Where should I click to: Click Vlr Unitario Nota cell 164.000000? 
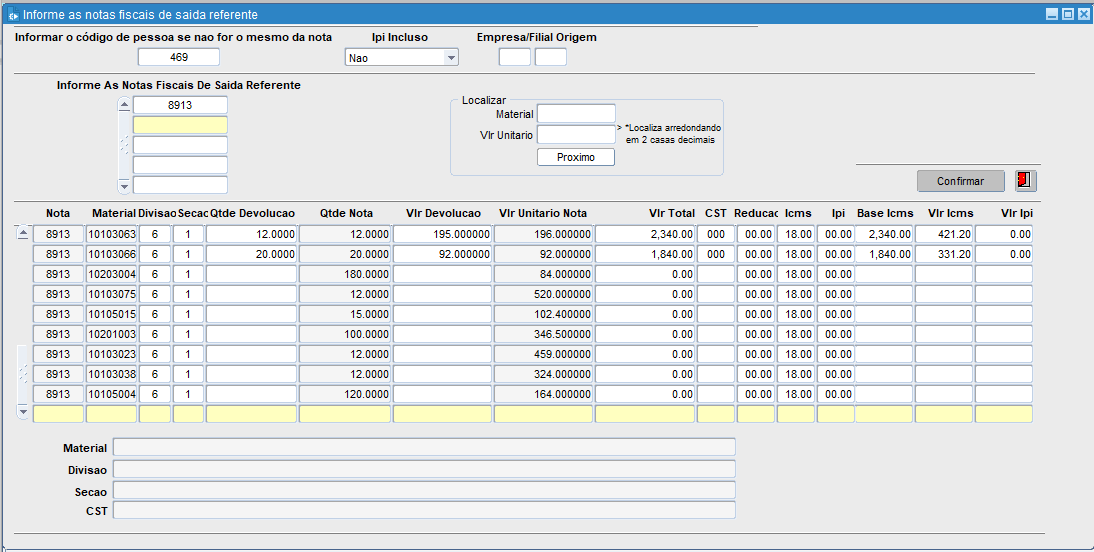click(x=544, y=394)
